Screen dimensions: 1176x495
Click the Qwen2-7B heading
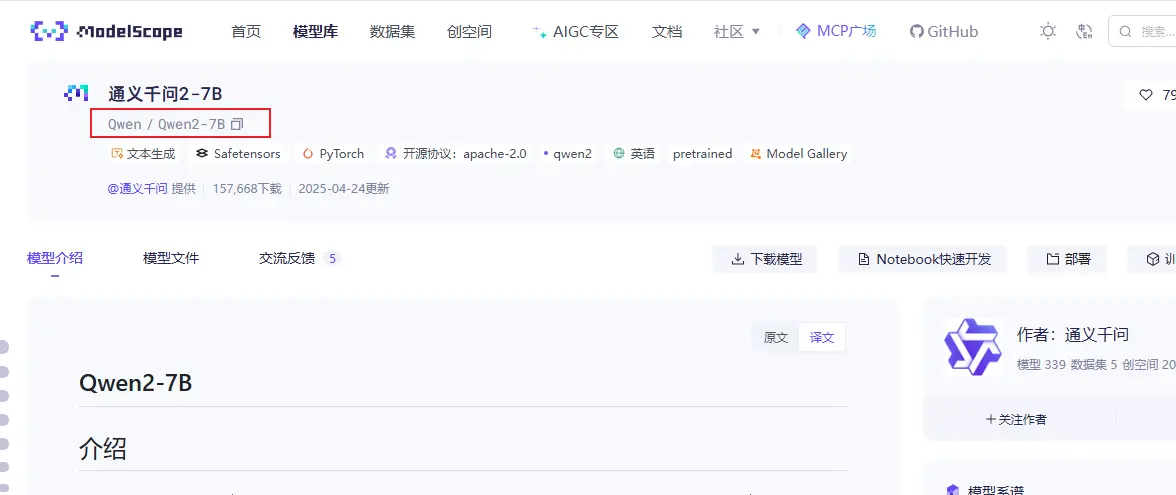coord(136,382)
